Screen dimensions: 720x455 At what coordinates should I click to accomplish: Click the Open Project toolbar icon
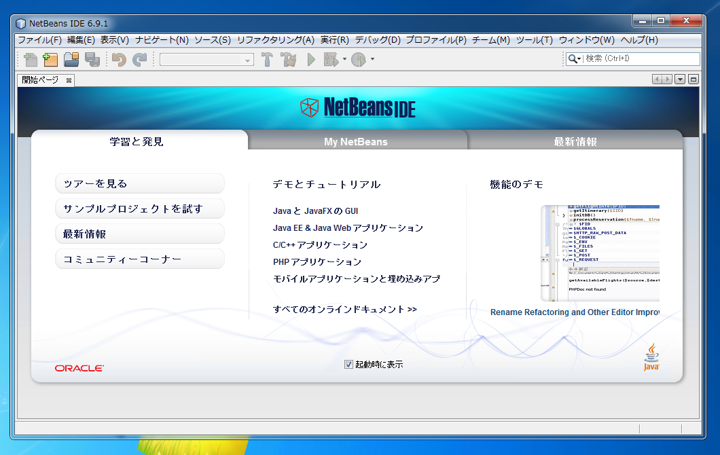click(71, 59)
